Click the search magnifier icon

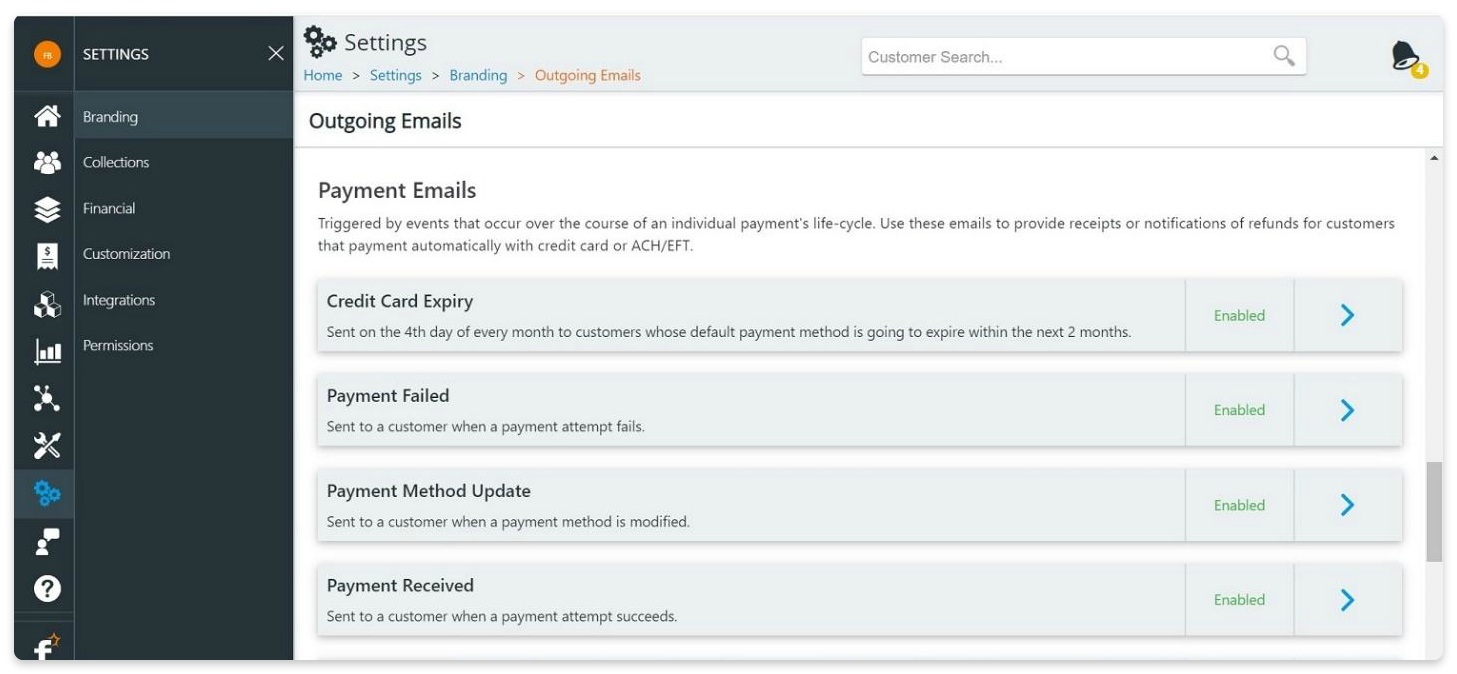coord(1284,56)
